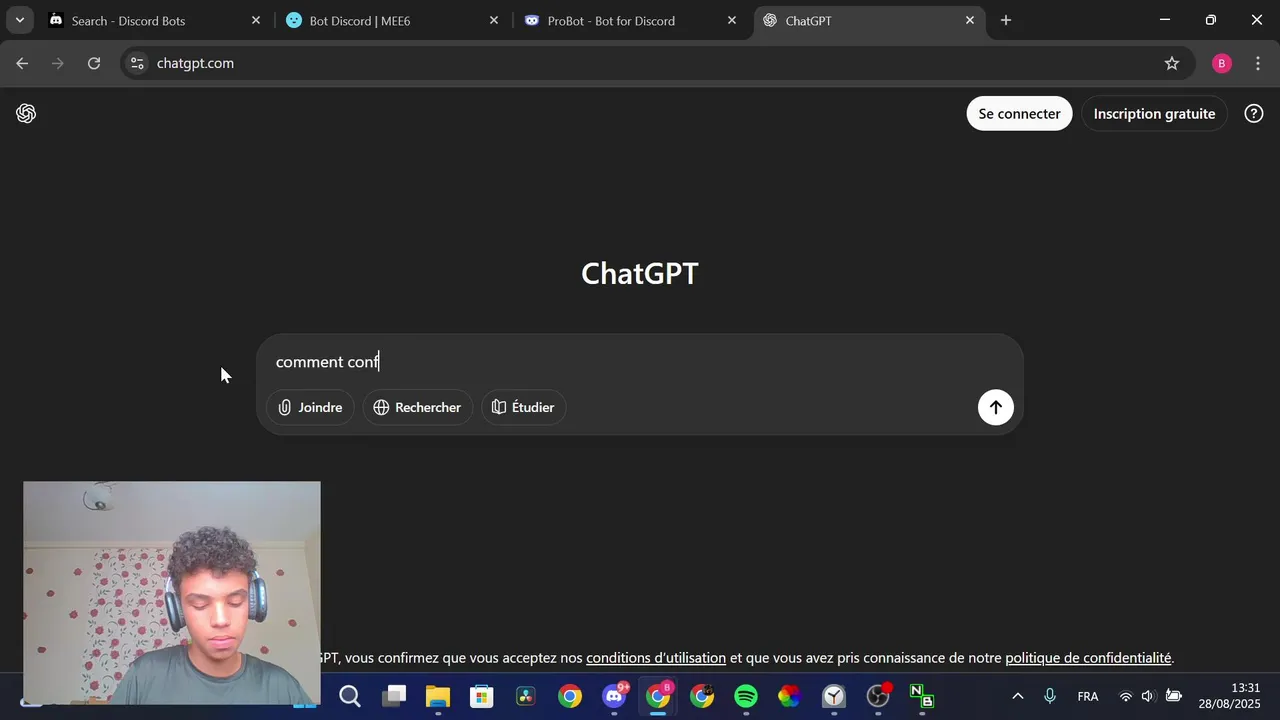
Task: Show hidden system tray icons
Action: [x=1018, y=696]
